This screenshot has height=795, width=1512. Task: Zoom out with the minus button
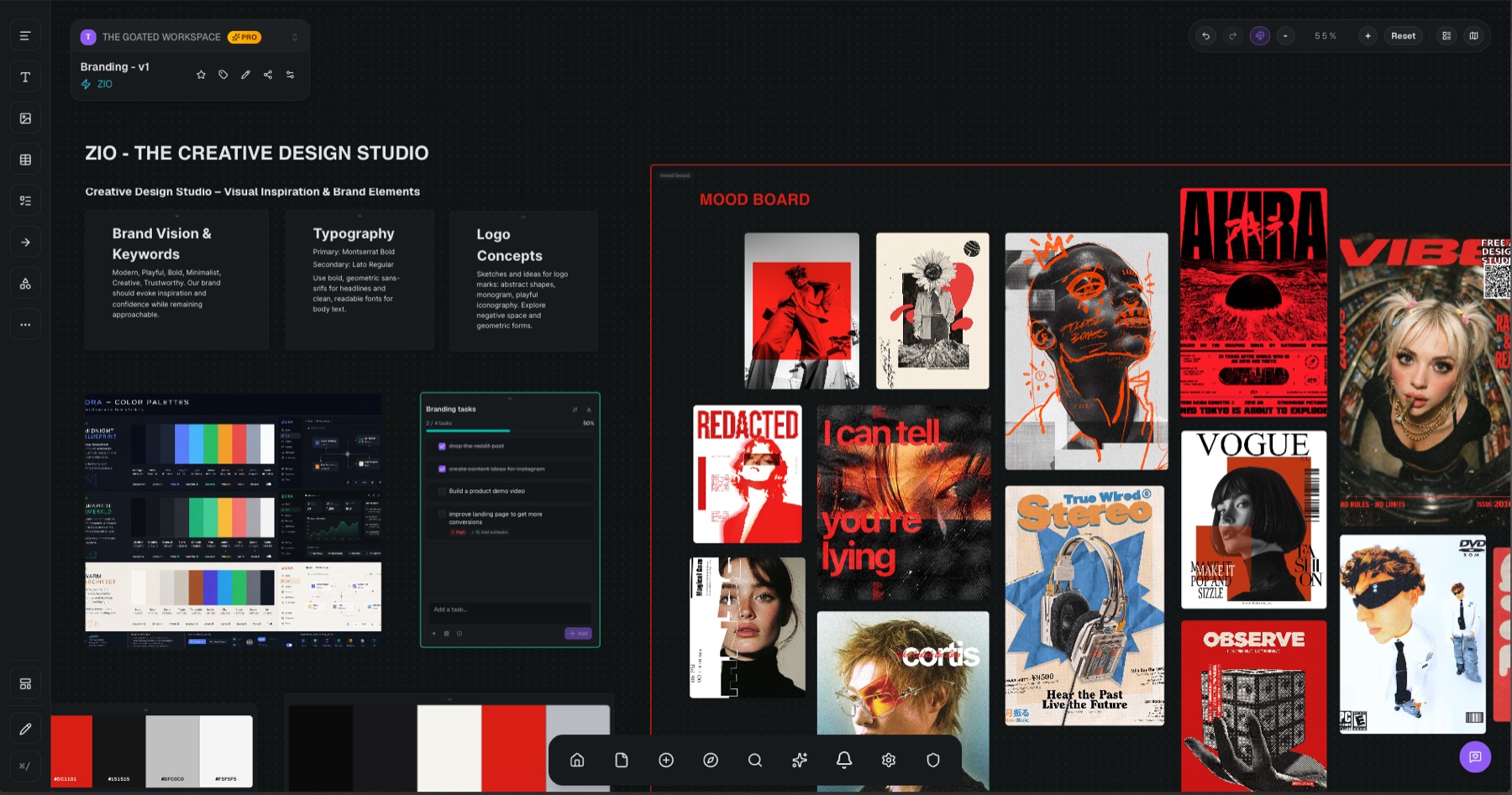click(x=1285, y=36)
